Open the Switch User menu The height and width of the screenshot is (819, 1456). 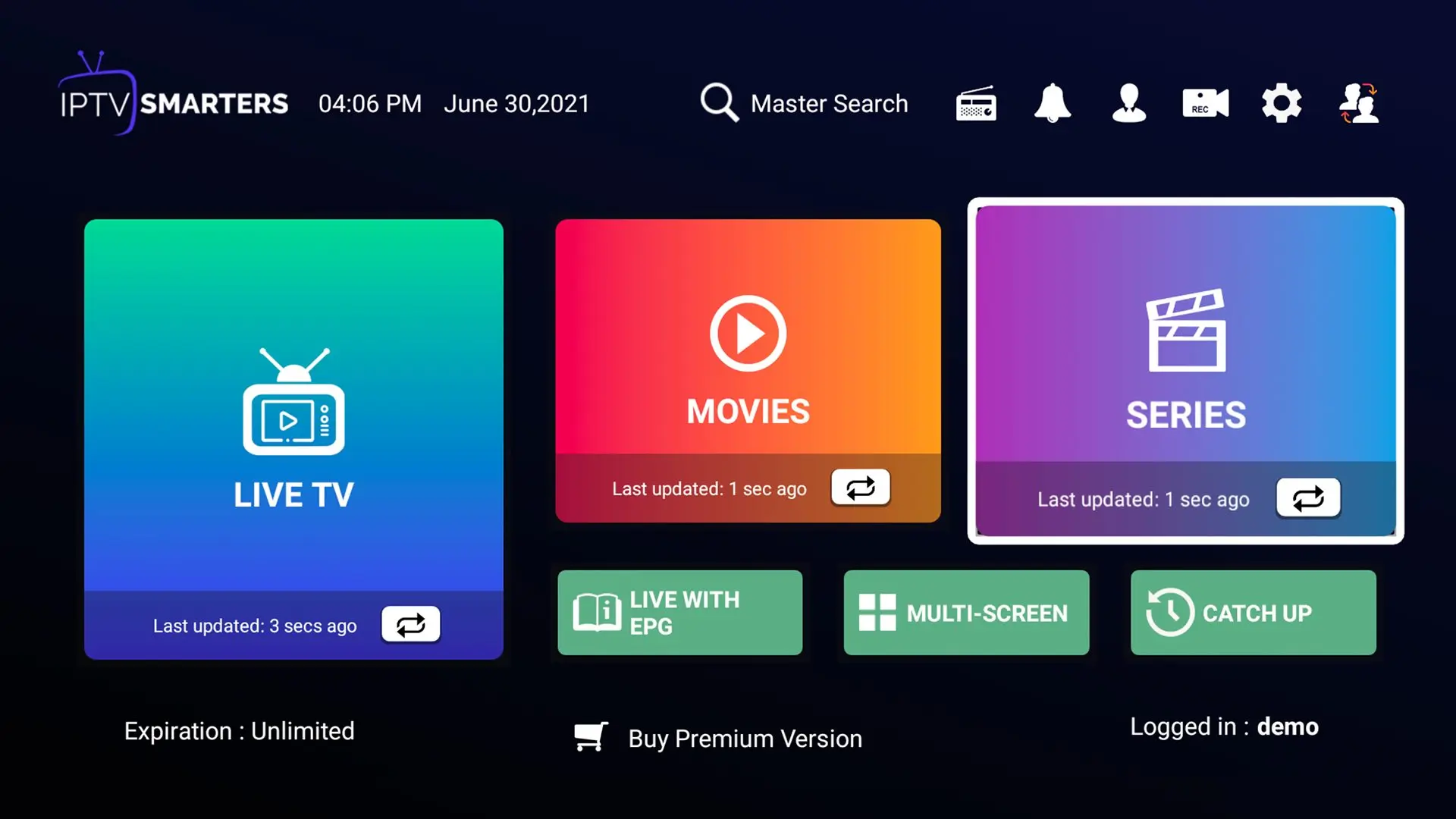tap(1358, 103)
